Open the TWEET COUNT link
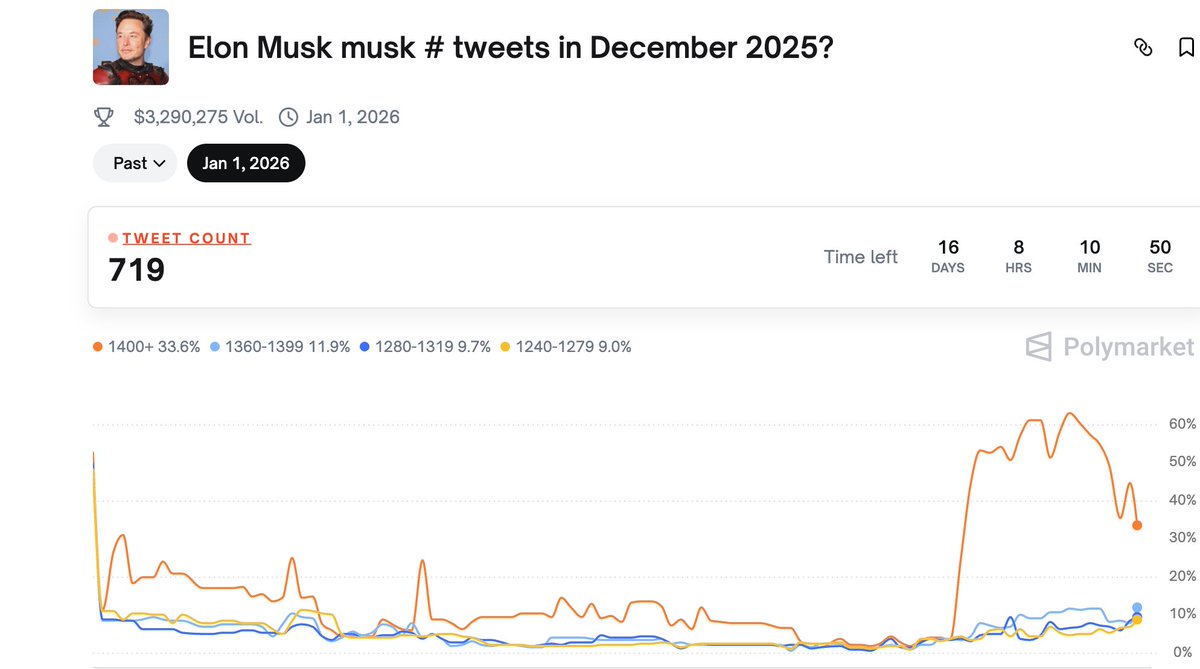Viewport: 1200px width, 669px height. (x=186, y=238)
